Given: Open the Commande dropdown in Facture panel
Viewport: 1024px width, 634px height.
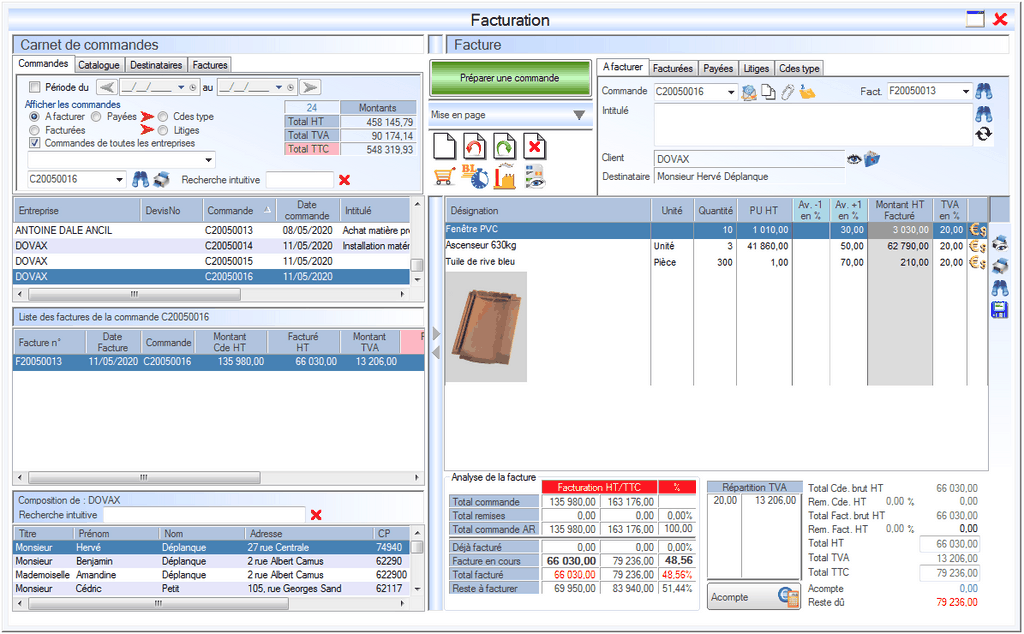Looking at the screenshot, I should 731,92.
